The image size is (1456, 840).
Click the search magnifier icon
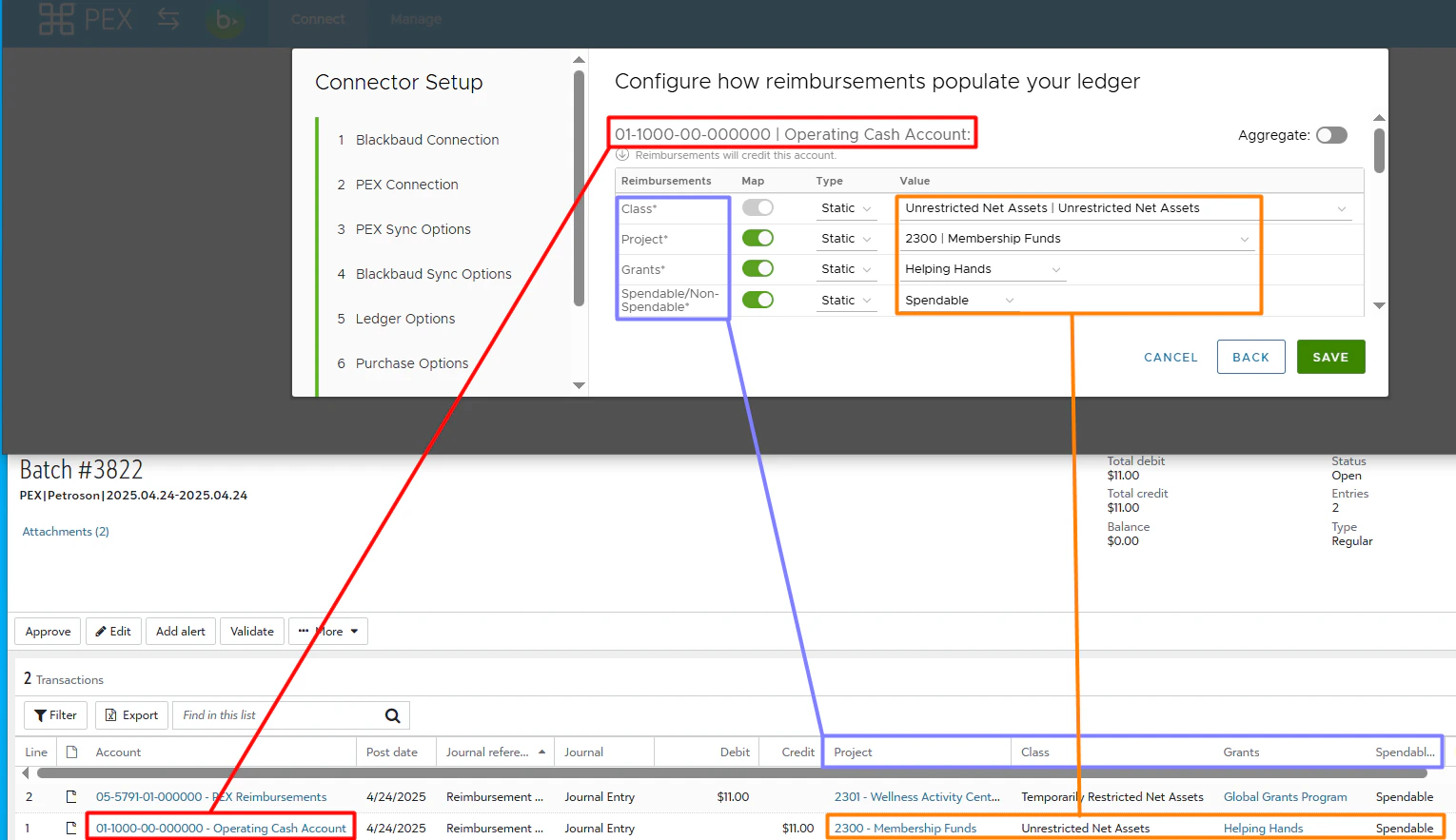pyautogui.click(x=392, y=715)
